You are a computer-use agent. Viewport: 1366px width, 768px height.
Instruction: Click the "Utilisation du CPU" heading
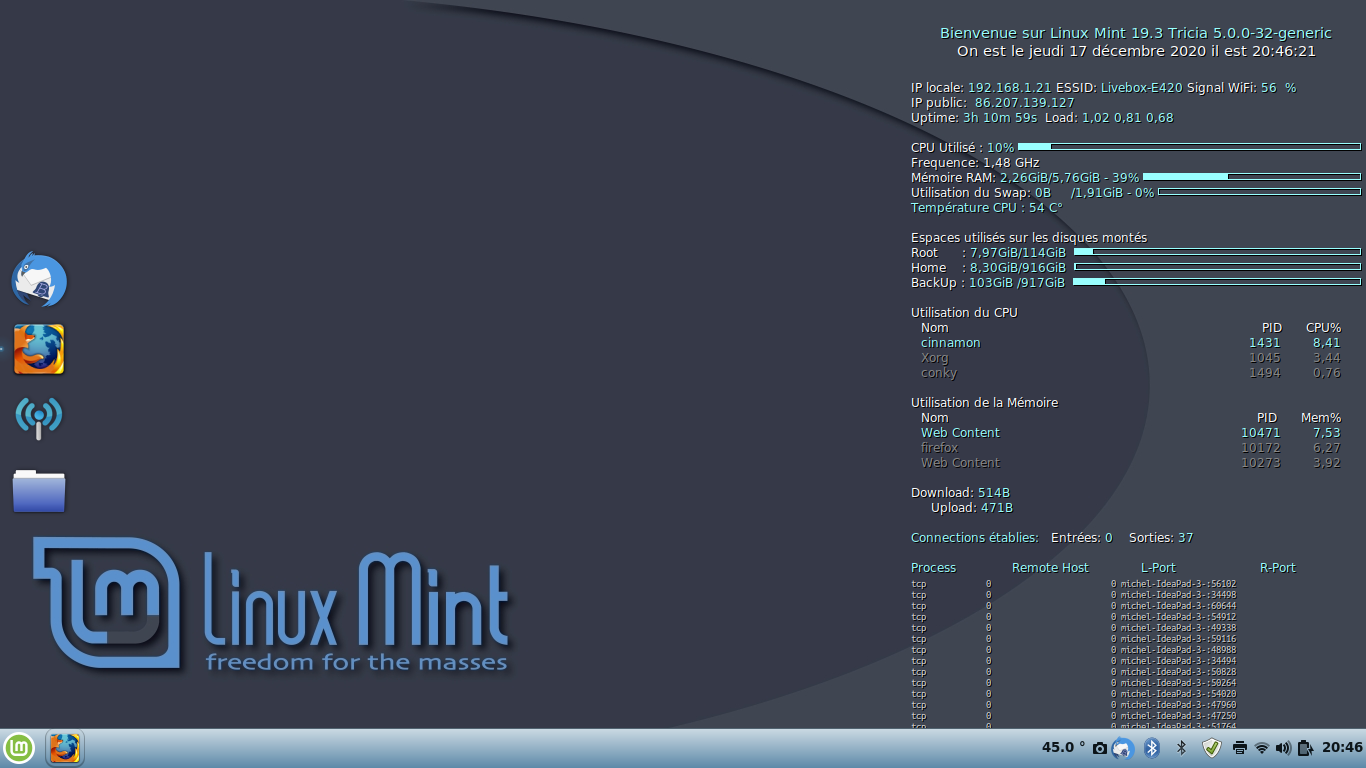(964, 312)
